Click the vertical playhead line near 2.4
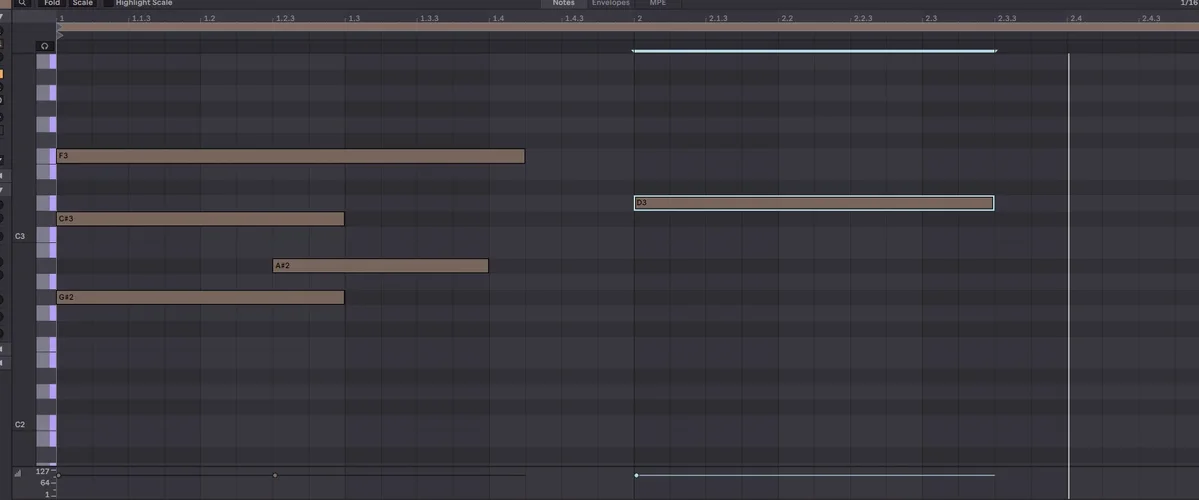Screen dimensions: 1199x500 point(1068,275)
